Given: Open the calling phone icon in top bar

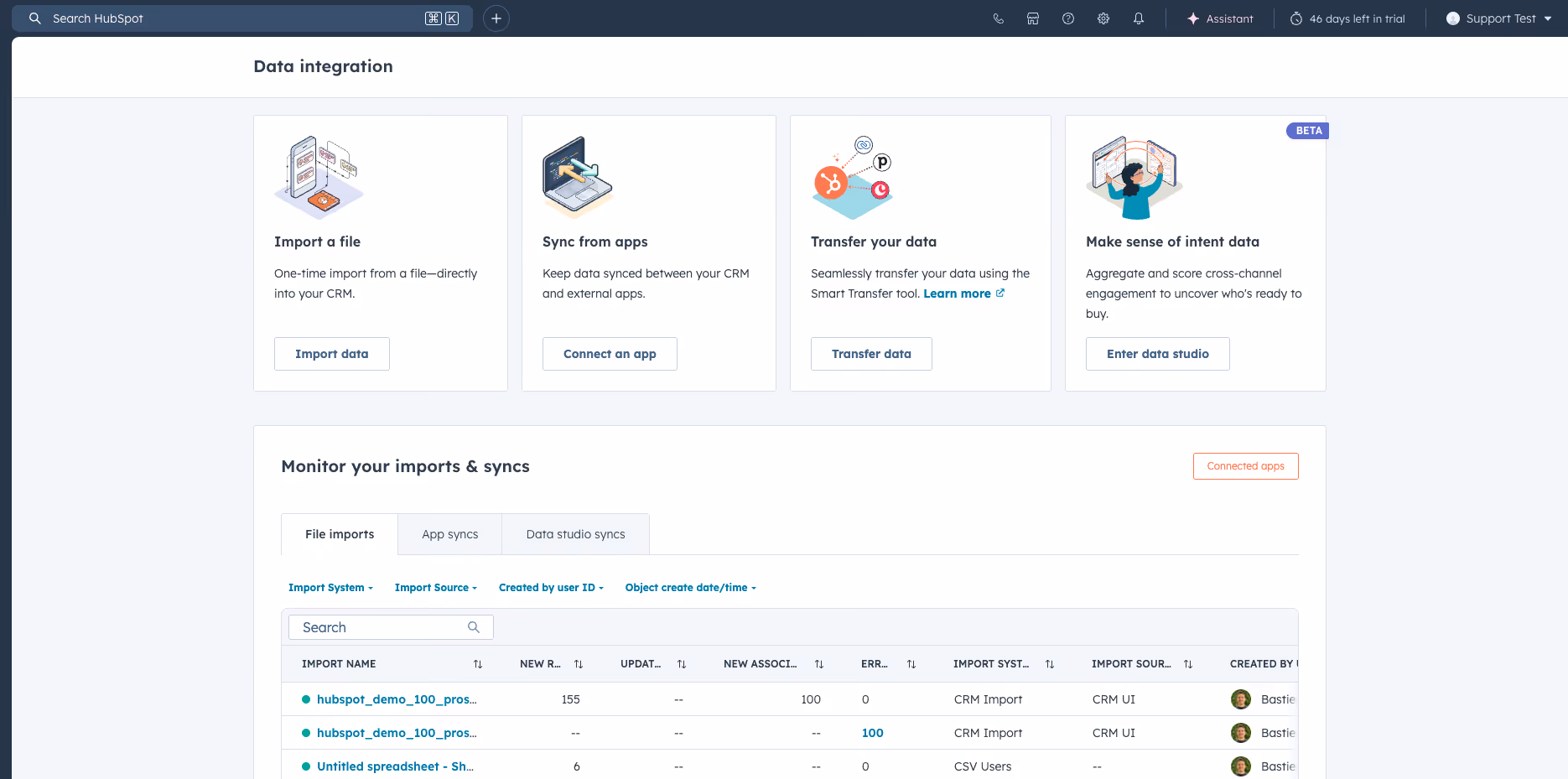Looking at the screenshot, I should point(998,18).
